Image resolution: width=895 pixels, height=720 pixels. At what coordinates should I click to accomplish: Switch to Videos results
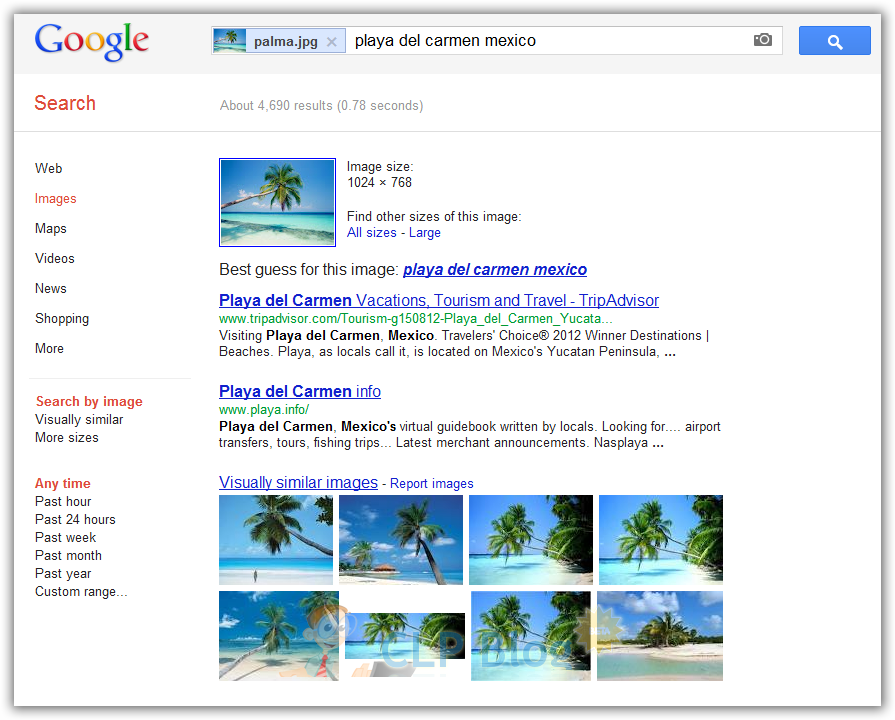(55, 259)
